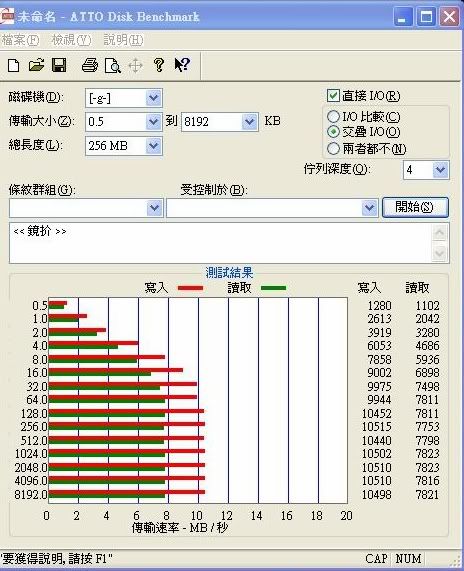Screen dimensions: 464x571
Task: Click the question mark help icon
Action: pos(159,65)
